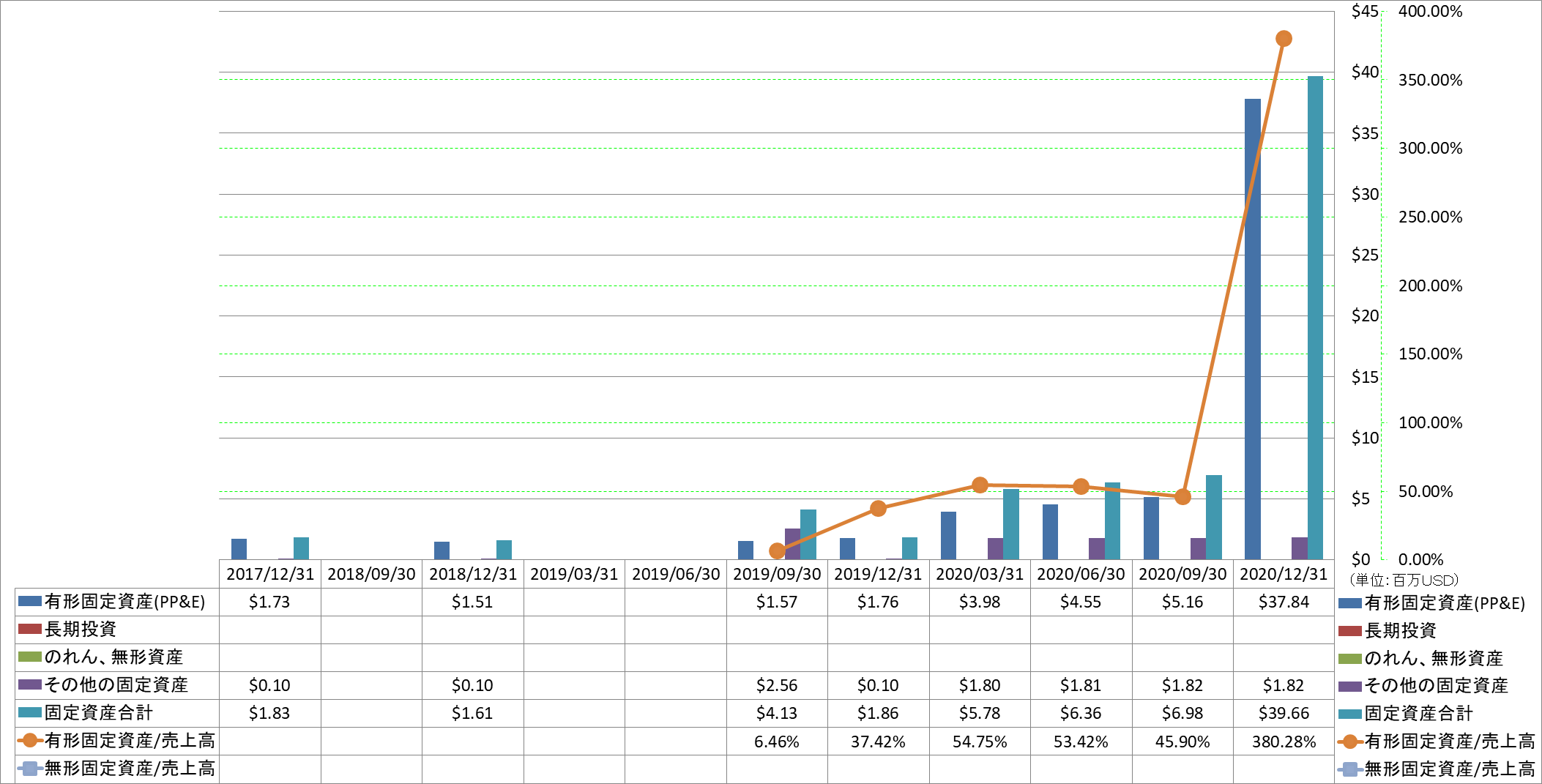Image resolution: width=1542 pixels, height=784 pixels.
Task: Select the PP&E cell showing $5.16
Action: [1182, 602]
